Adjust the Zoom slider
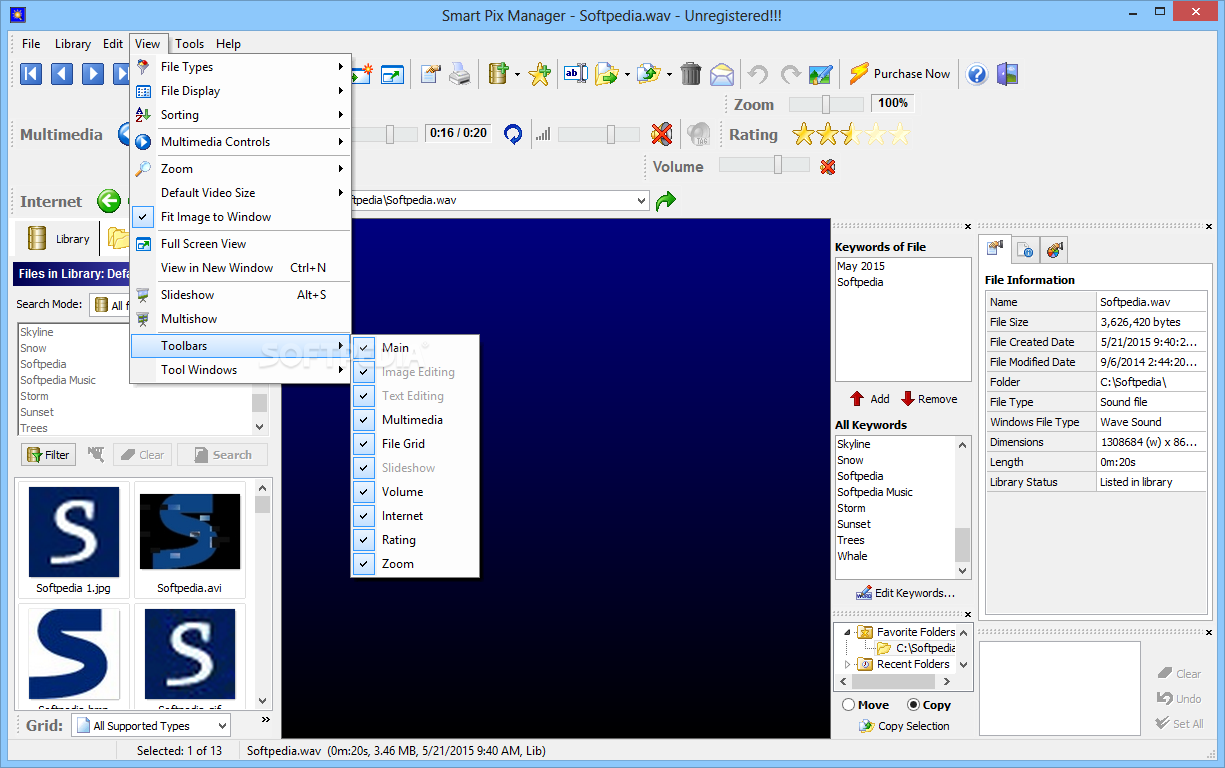The width and height of the screenshot is (1225, 768). pos(826,104)
